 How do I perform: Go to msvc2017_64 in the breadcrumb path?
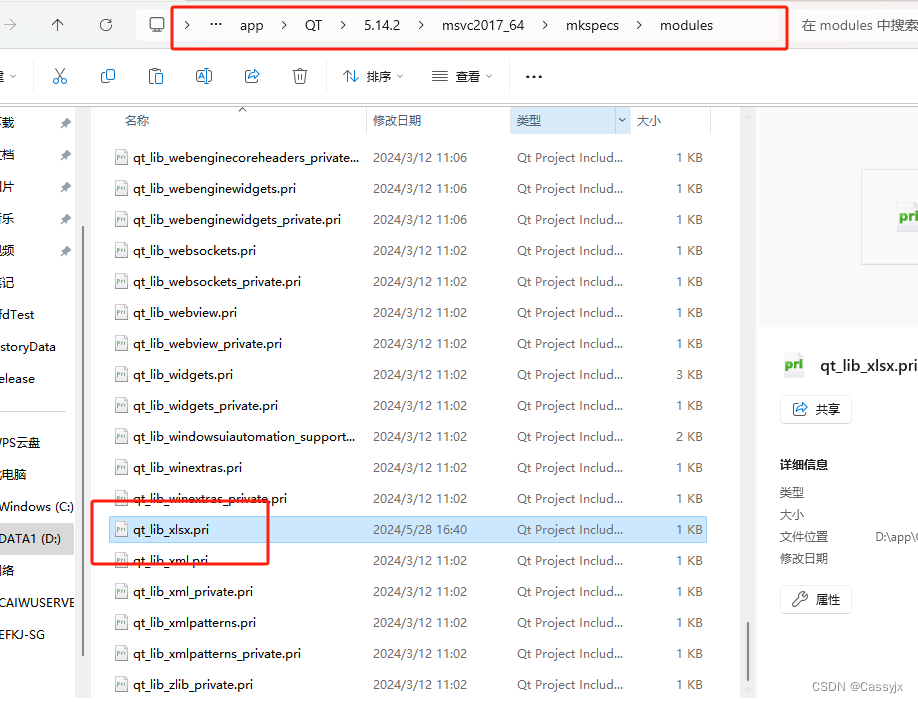point(483,25)
